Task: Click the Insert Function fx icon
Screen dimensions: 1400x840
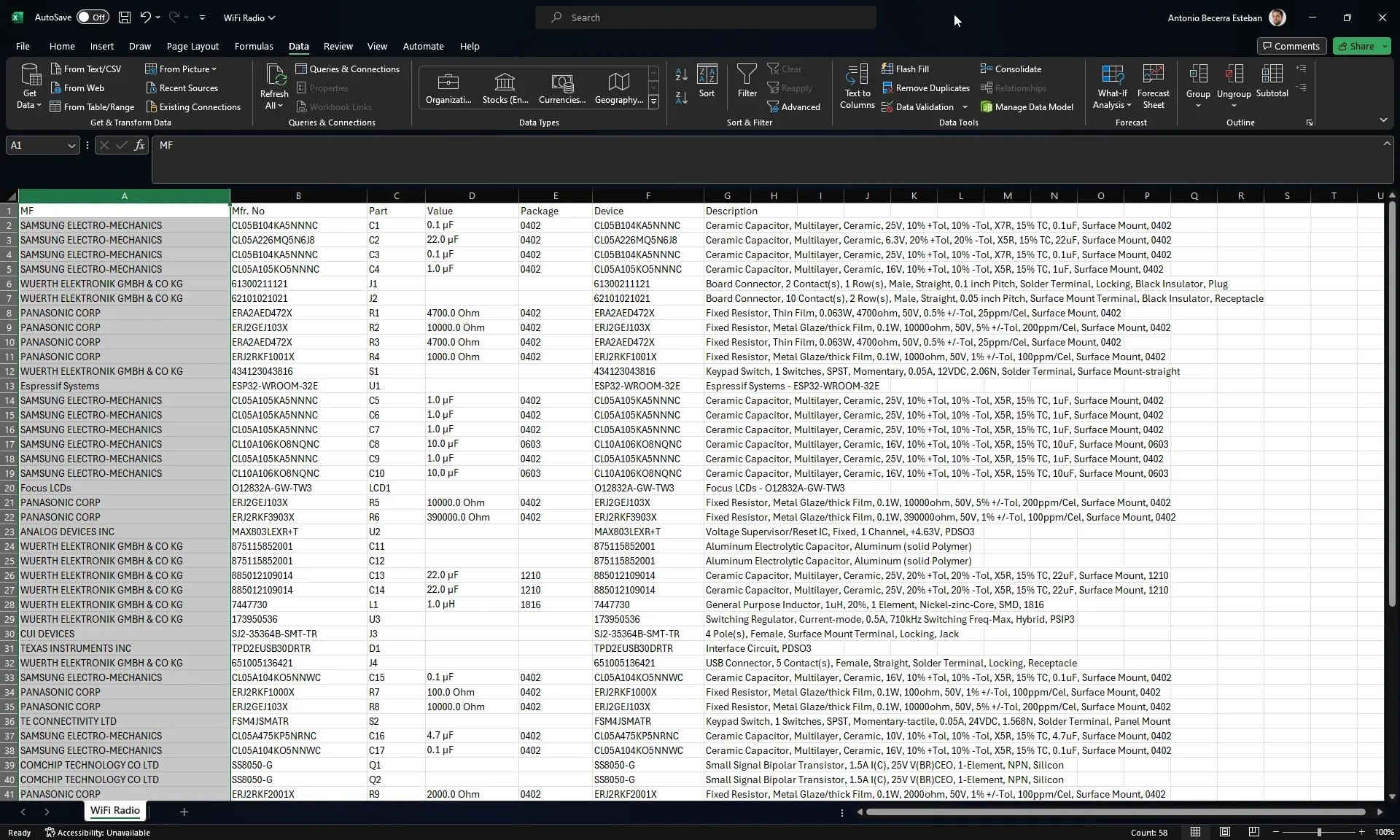Action: click(139, 145)
